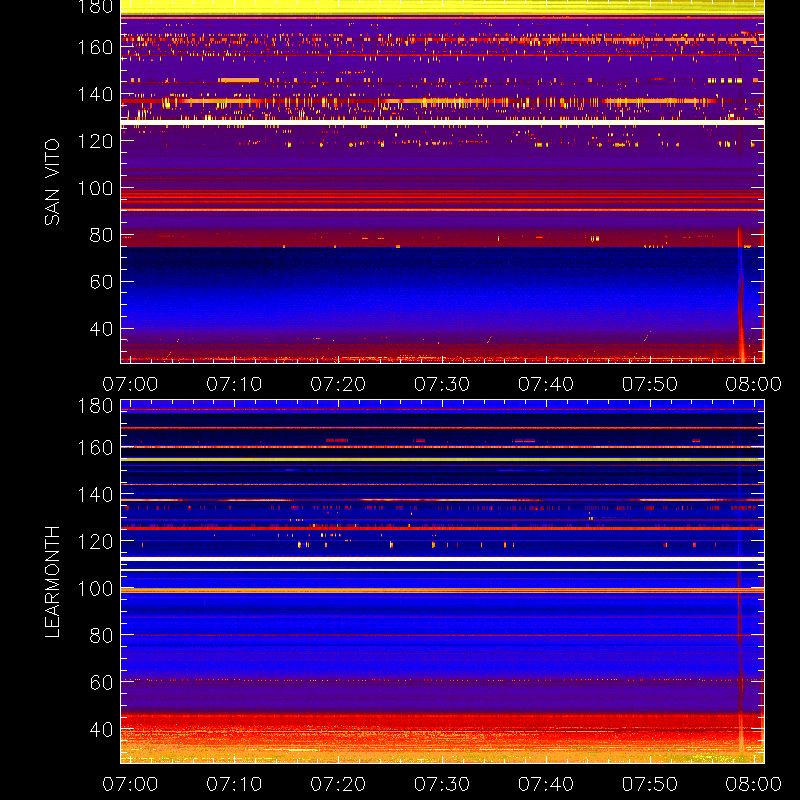
Task: Select 160 on the San Vito frequency axis
Action: pos(95,47)
